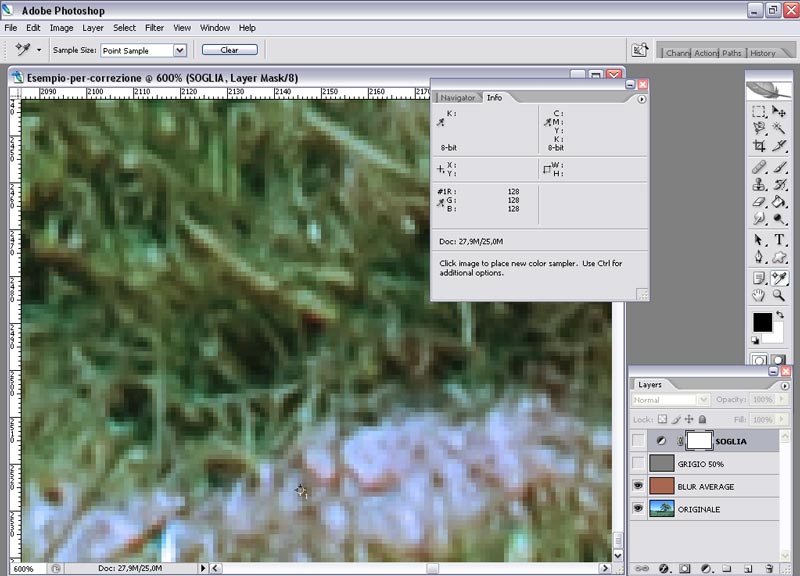Hide the BLUR AVERAGE layer

pyautogui.click(x=639, y=487)
